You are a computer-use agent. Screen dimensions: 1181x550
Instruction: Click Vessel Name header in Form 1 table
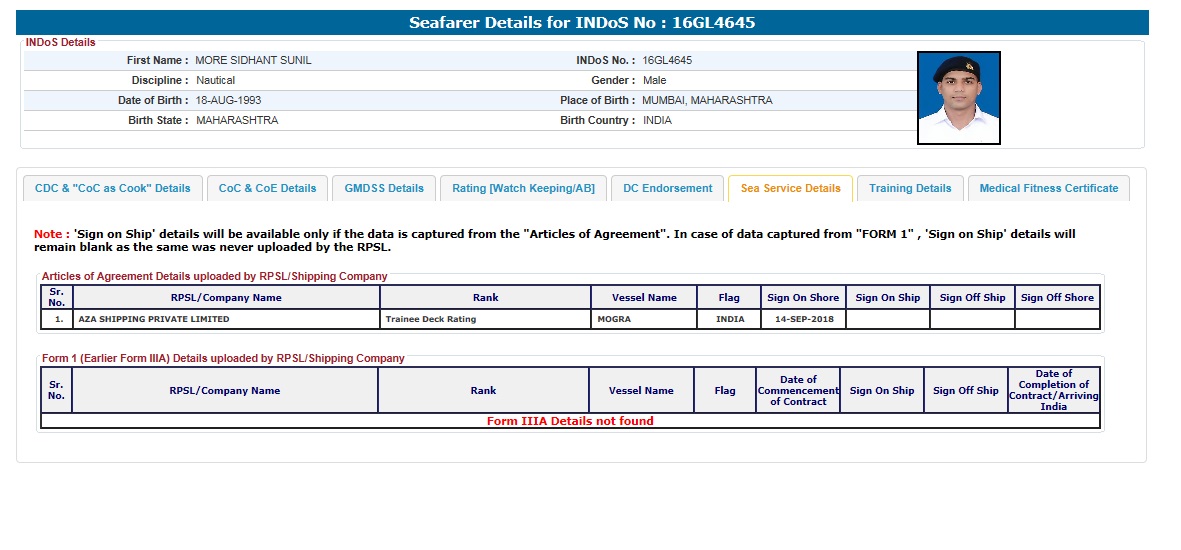tap(641, 390)
